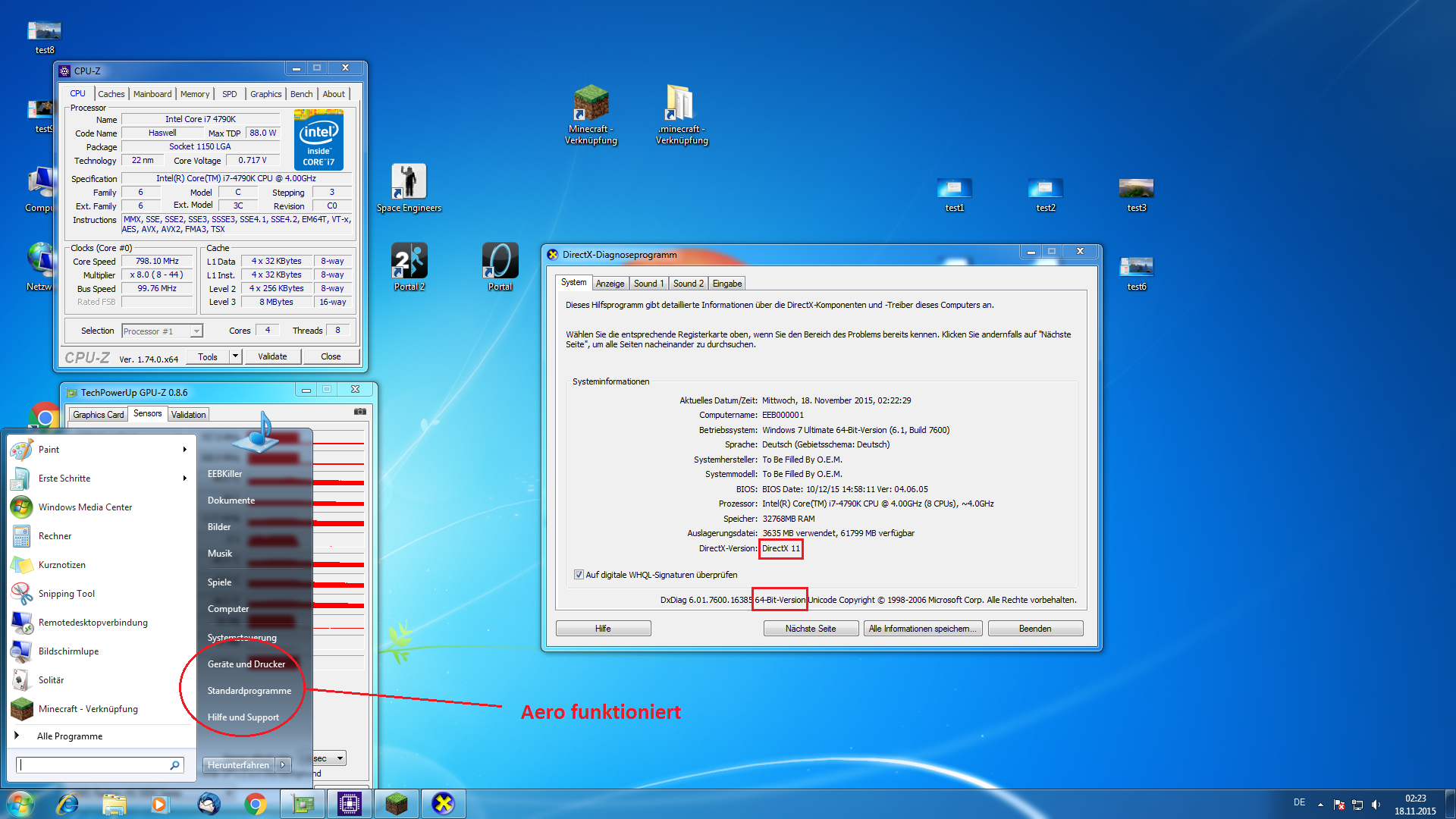Click the network tray icon

click(1357, 805)
